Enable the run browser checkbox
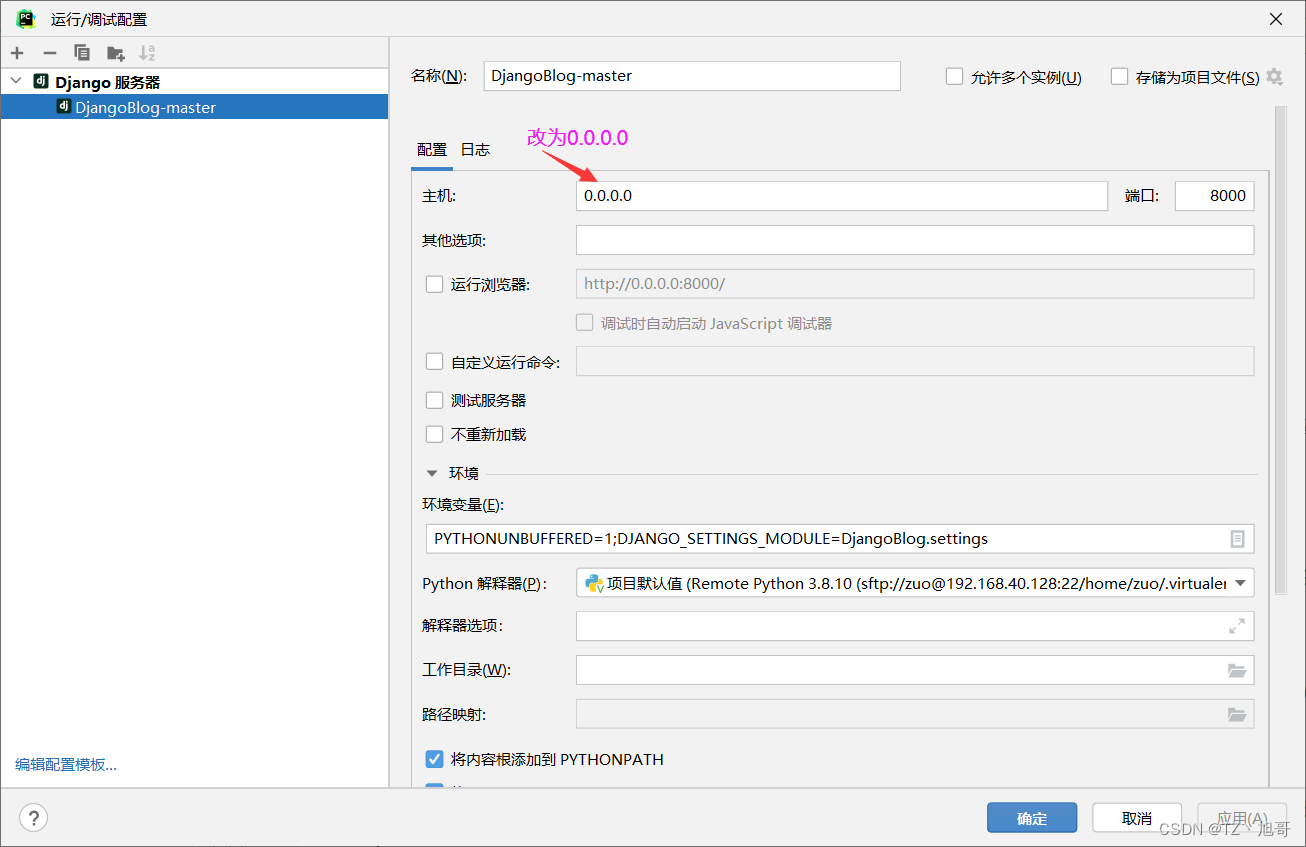1306x847 pixels. [x=434, y=284]
